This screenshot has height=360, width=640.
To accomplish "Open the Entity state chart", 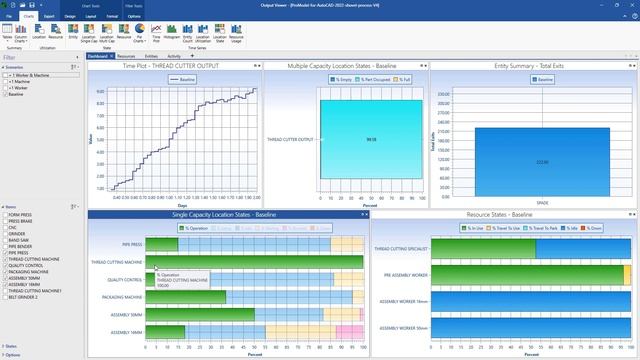I will tap(73, 31).
